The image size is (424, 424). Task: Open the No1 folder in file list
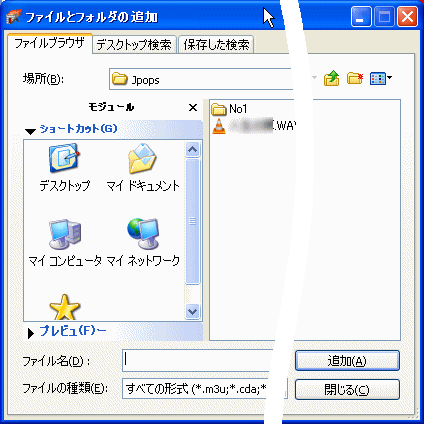pyautogui.click(x=229, y=109)
